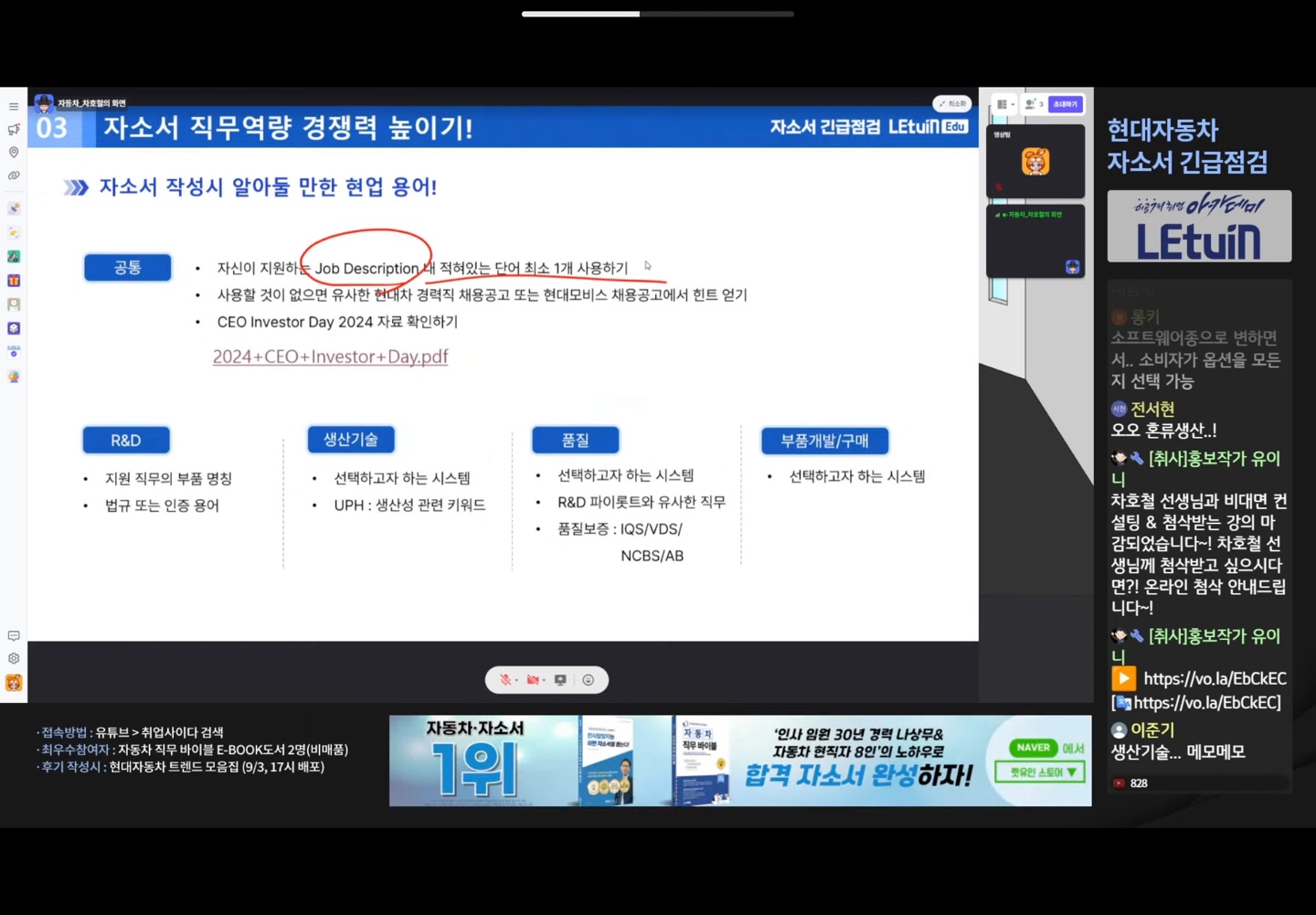This screenshot has height=915, width=1316.
Task: Open the microphone options arrow
Action: click(516, 680)
